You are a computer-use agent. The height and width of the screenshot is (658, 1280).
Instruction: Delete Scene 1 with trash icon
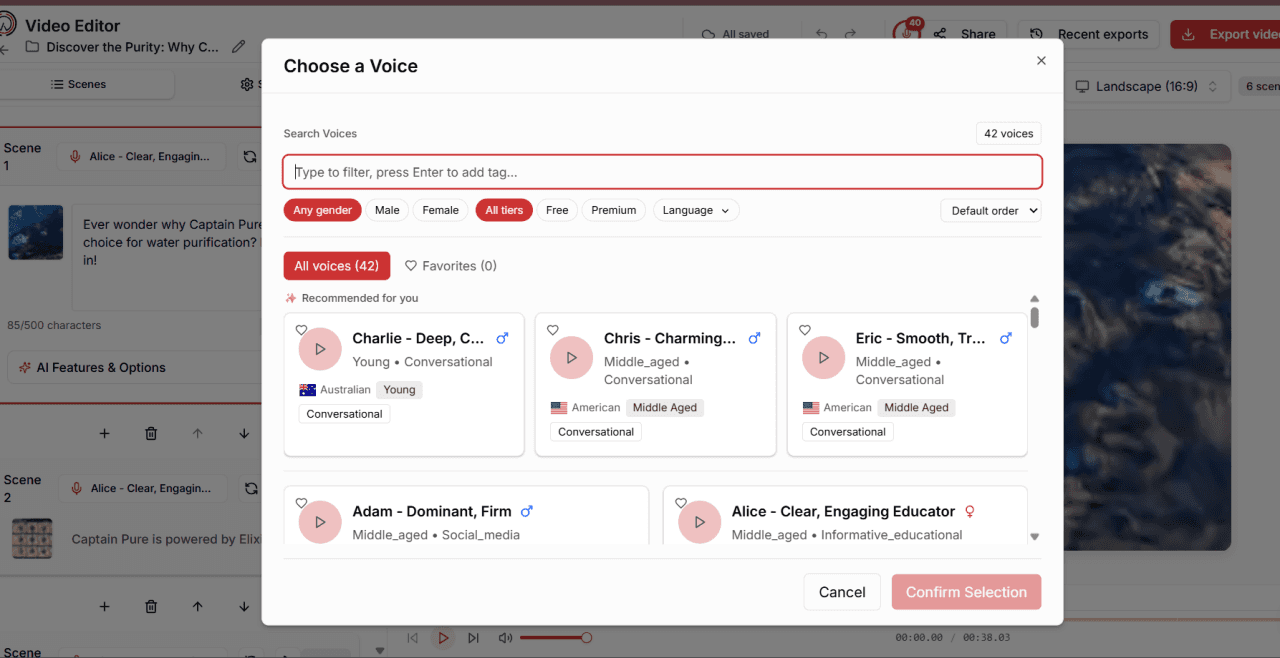[151, 434]
